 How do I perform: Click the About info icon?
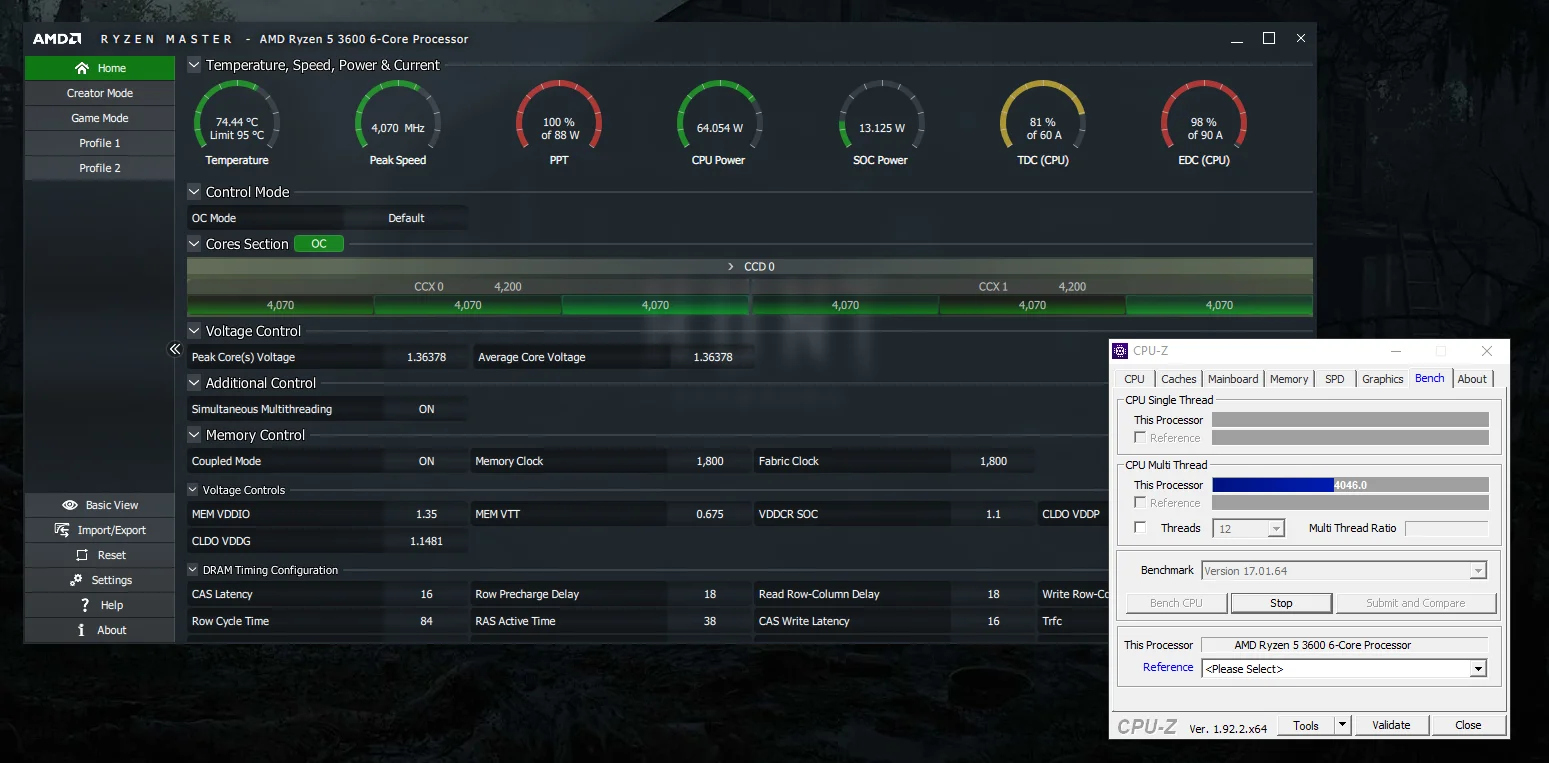[82, 630]
